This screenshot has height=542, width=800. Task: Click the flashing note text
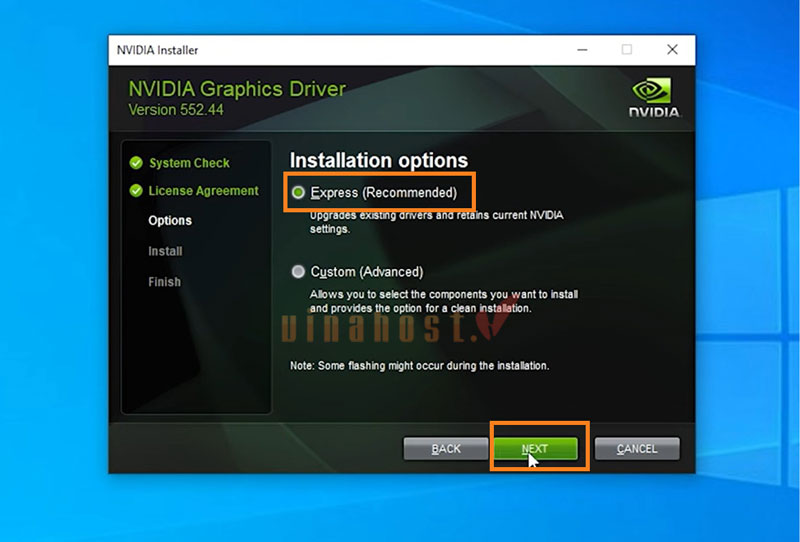point(419,366)
